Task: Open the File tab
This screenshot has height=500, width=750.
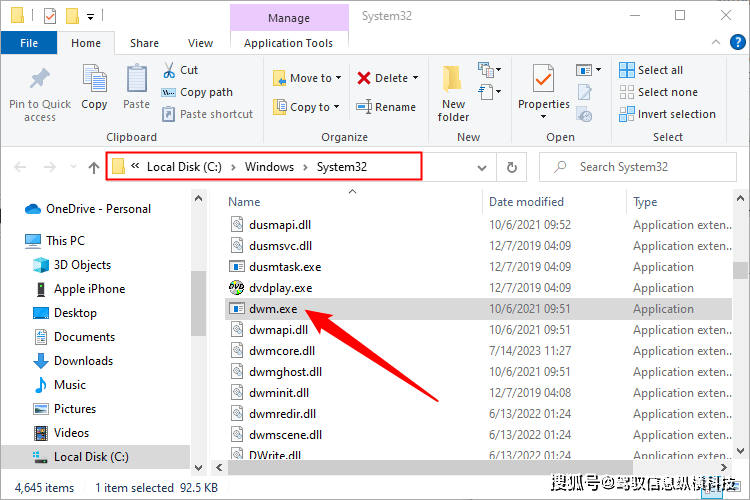Action: point(29,43)
